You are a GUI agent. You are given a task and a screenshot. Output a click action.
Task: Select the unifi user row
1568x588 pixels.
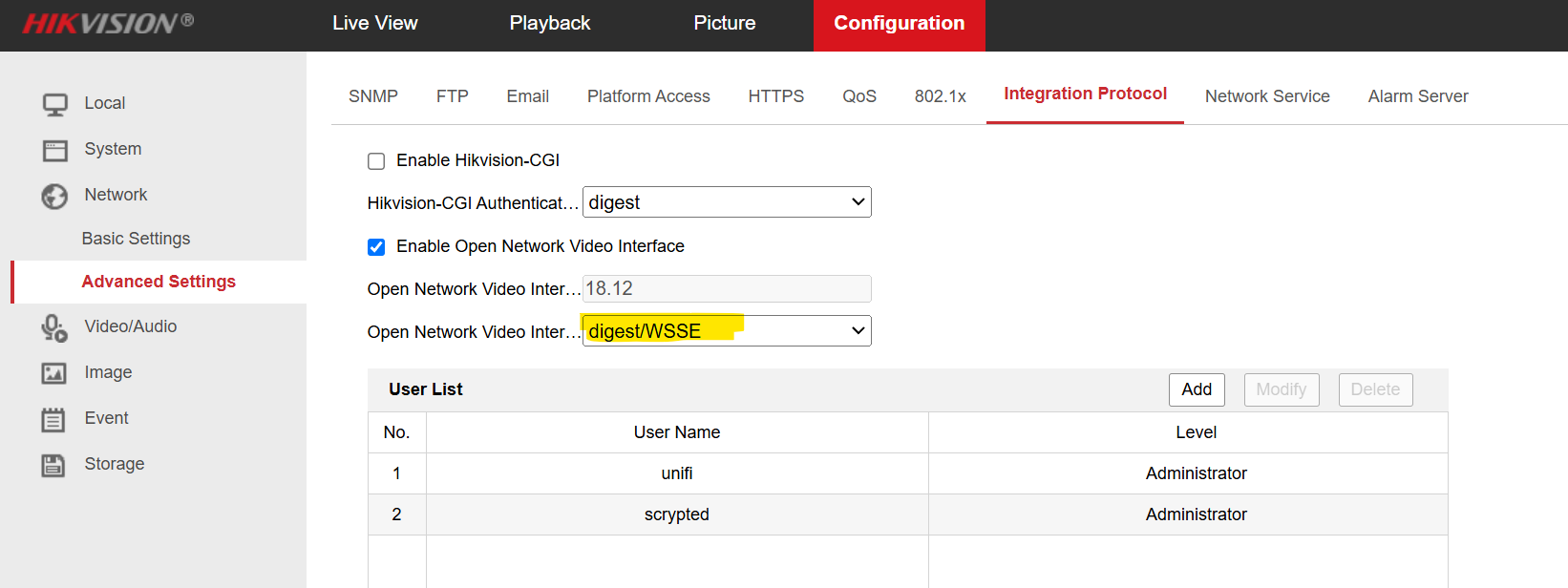tap(676, 473)
